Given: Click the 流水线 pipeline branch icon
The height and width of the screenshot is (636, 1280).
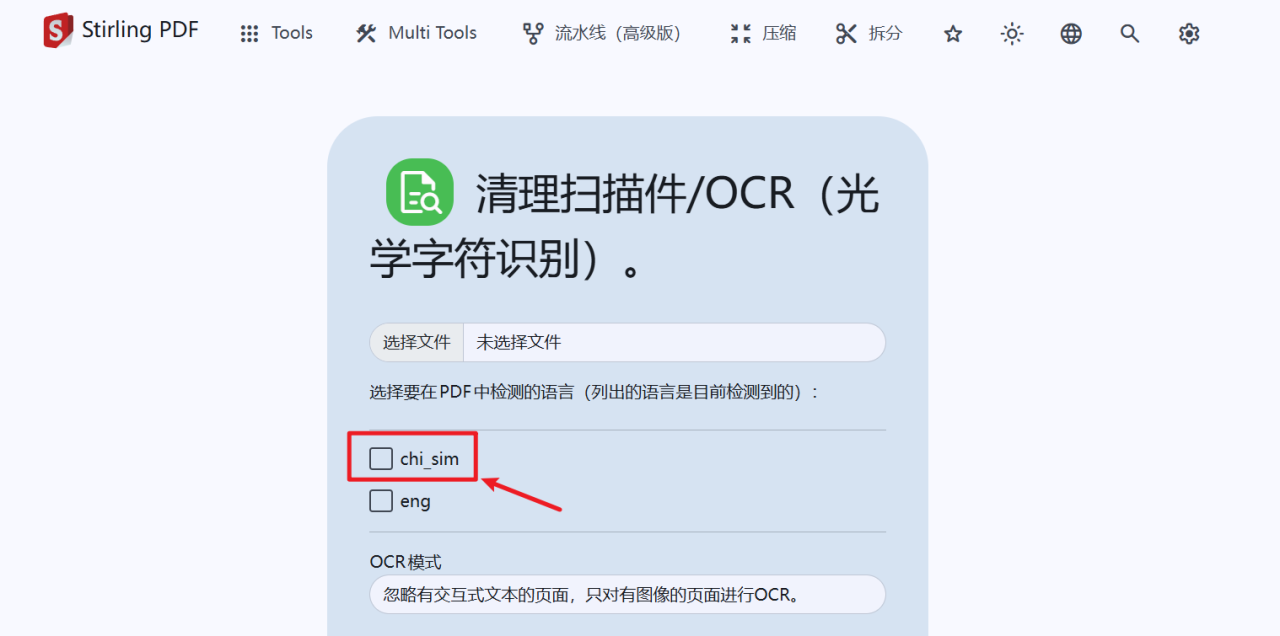Looking at the screenshot, I should (x=533, y=33).
